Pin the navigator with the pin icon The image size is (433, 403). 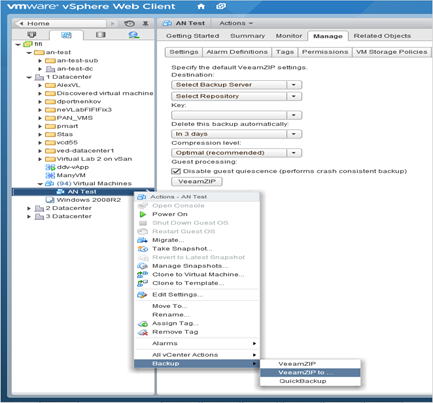pyautogui.click(x=145, y=23)
